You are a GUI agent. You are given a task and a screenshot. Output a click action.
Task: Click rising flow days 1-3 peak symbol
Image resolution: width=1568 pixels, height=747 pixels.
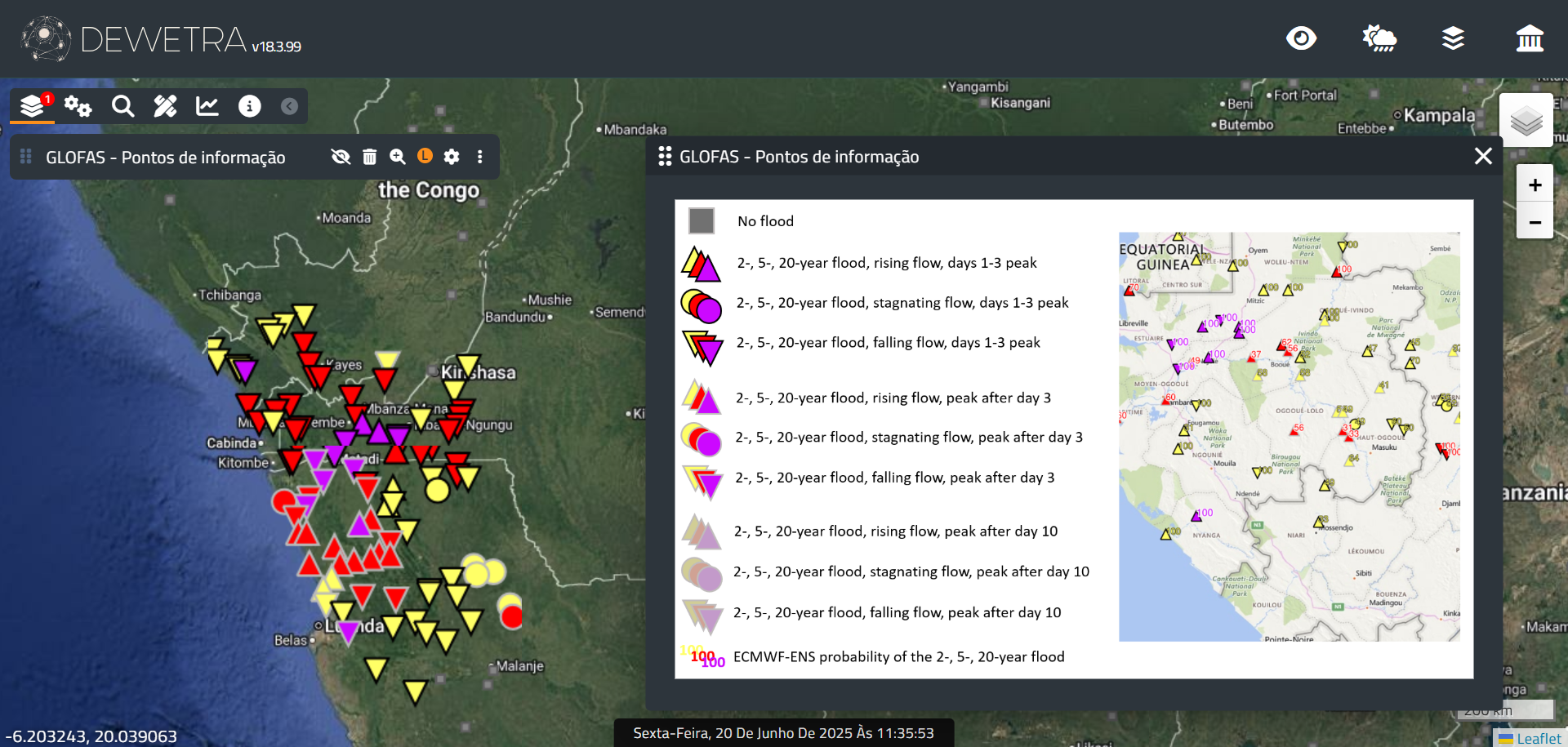point(702,264)
